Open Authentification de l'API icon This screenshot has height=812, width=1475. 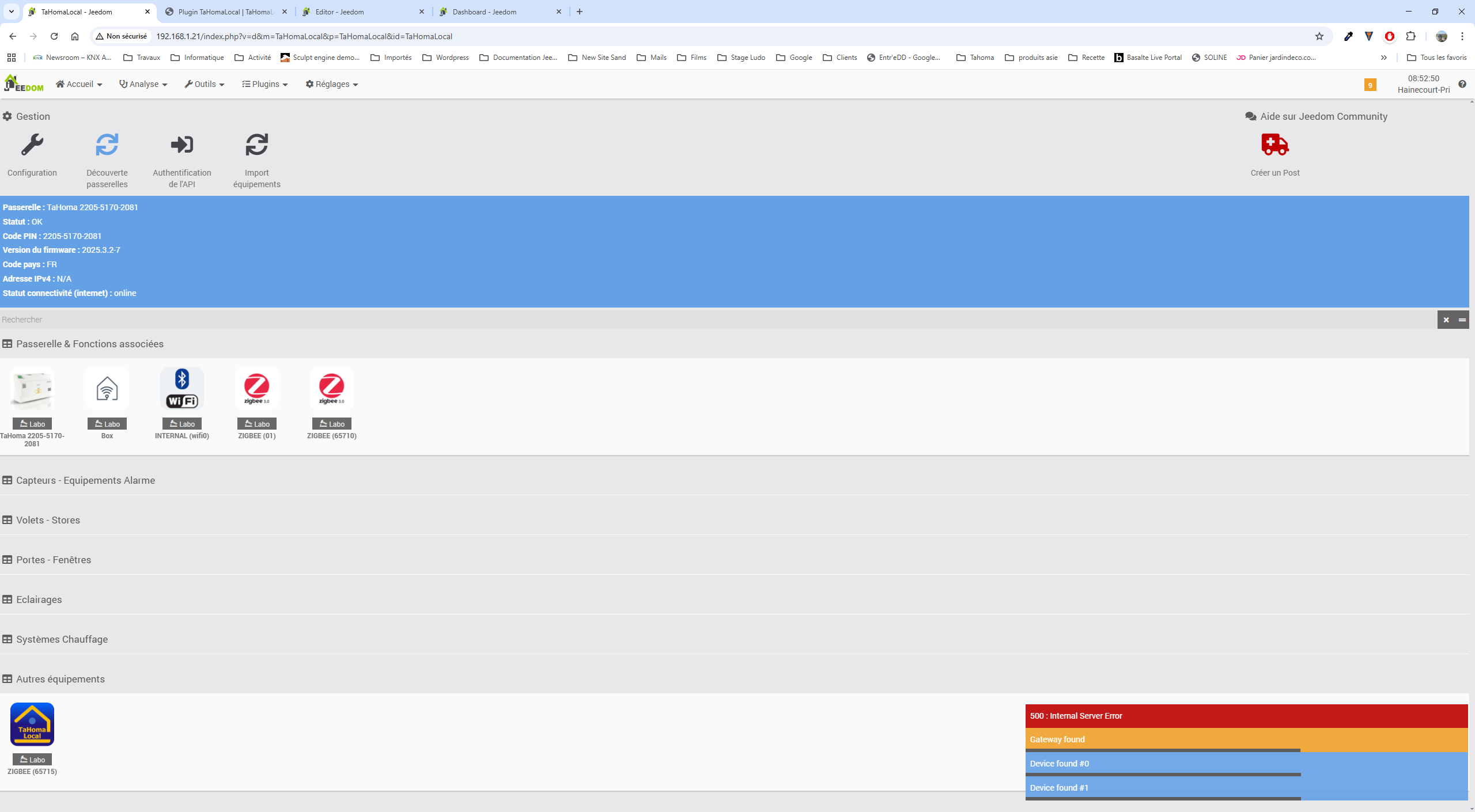click(182, 145)
